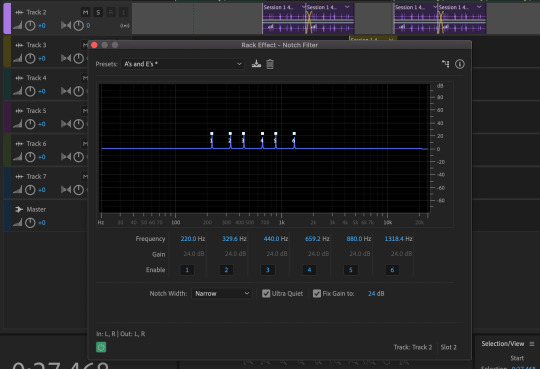Toggle notch Enable button 5
Image resolution: width=540 pixels, height=369 pixels.
pyautogui.click(x=351, y=270)
